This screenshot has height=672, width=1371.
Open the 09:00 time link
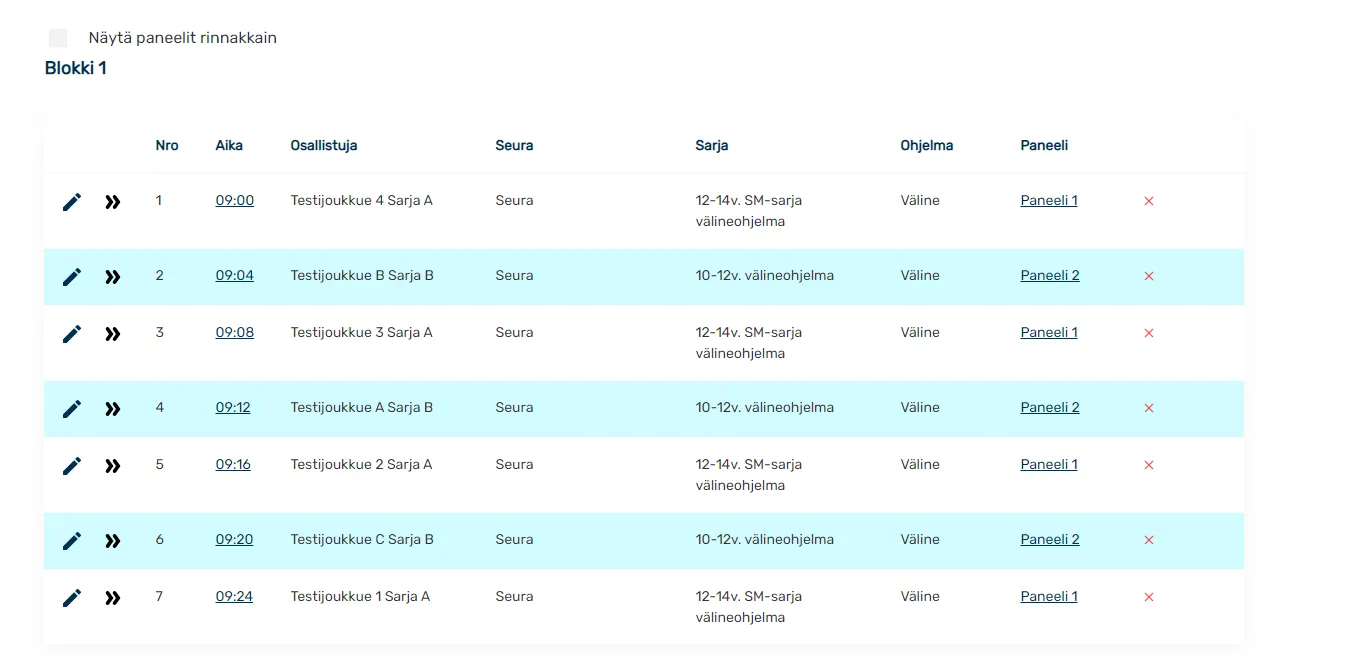(x=235, y=200)
